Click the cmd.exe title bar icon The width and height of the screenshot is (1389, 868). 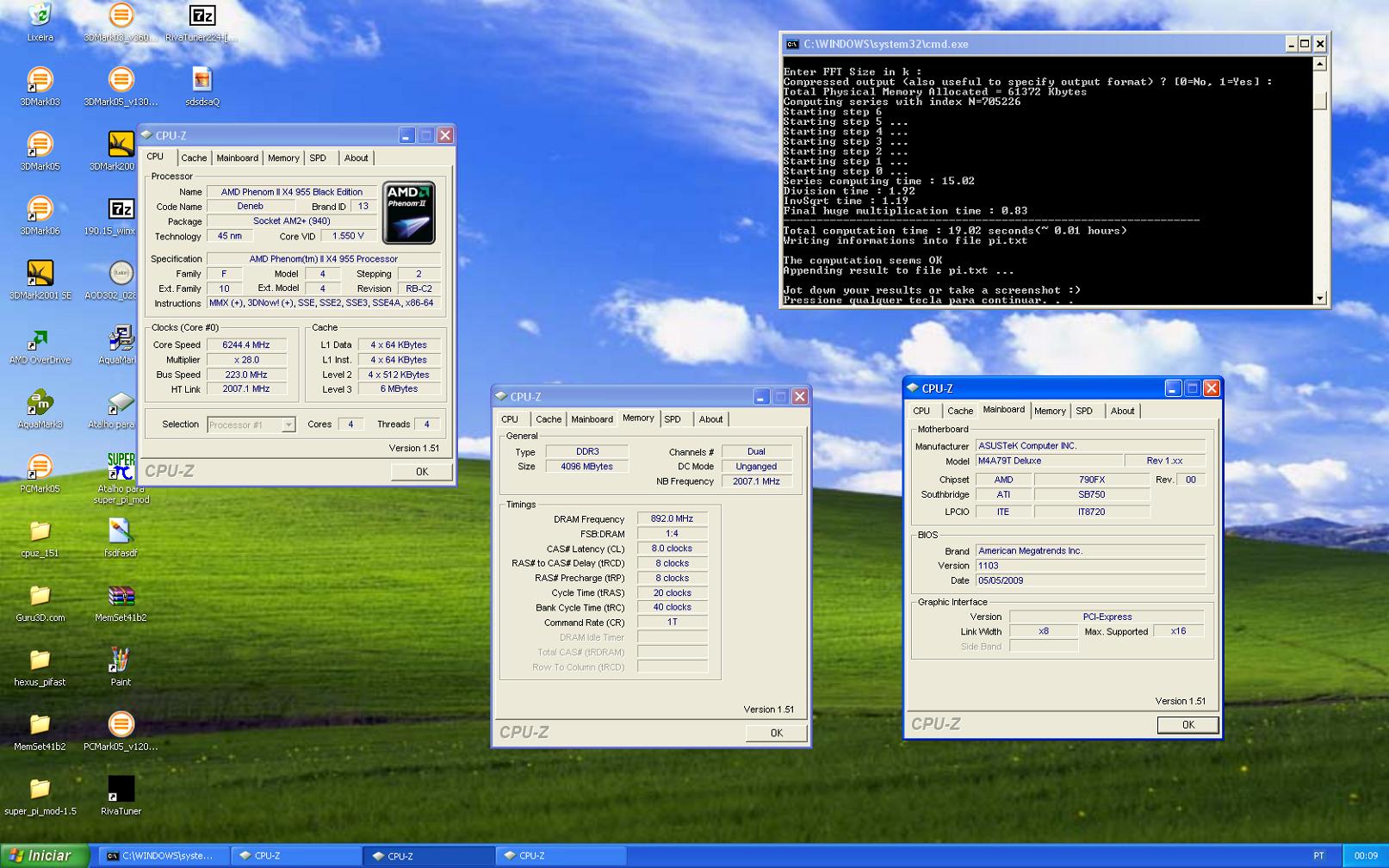(792, 44)
